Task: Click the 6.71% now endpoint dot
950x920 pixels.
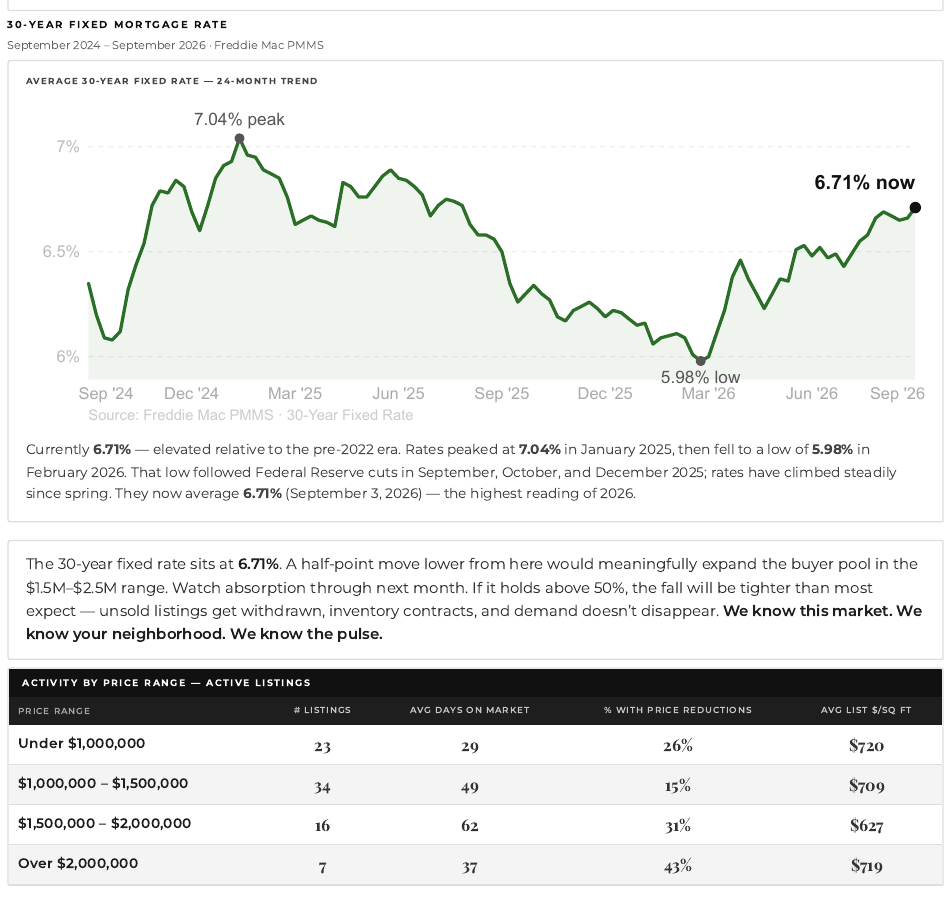Action: (x=915, y=207)
